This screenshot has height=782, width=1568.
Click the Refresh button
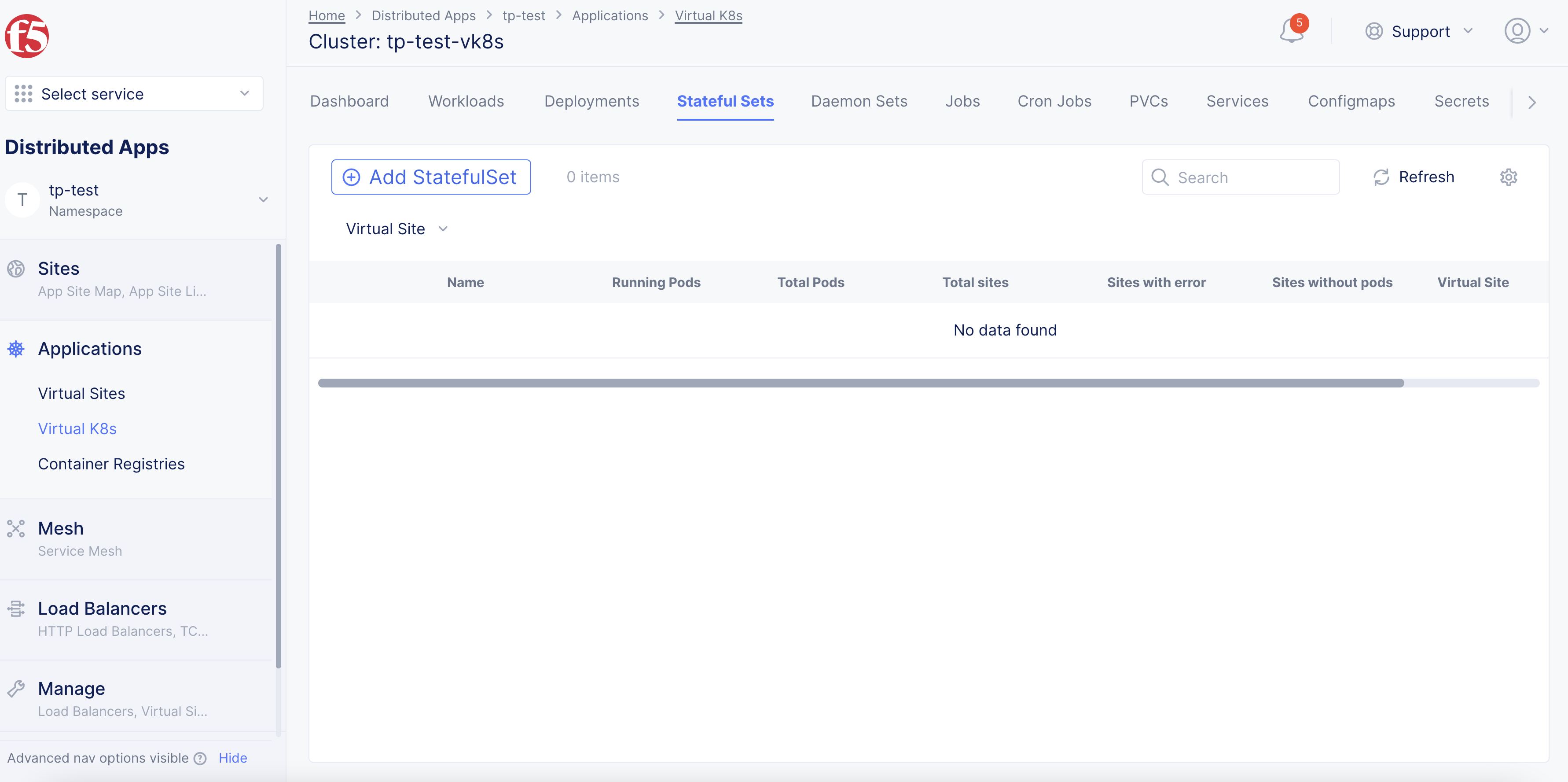tap(1414, 177)
